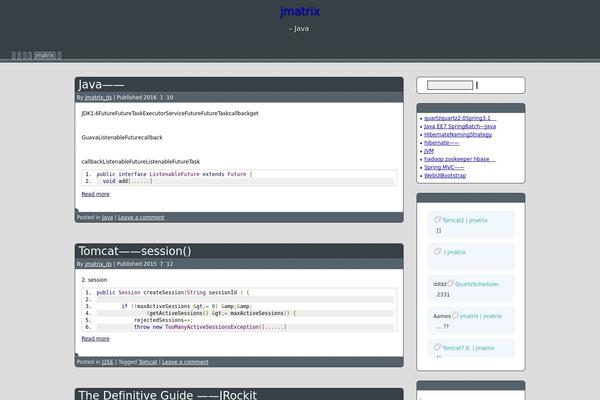Click the 'Published 2016 1 10' date text

coord(145,98)
